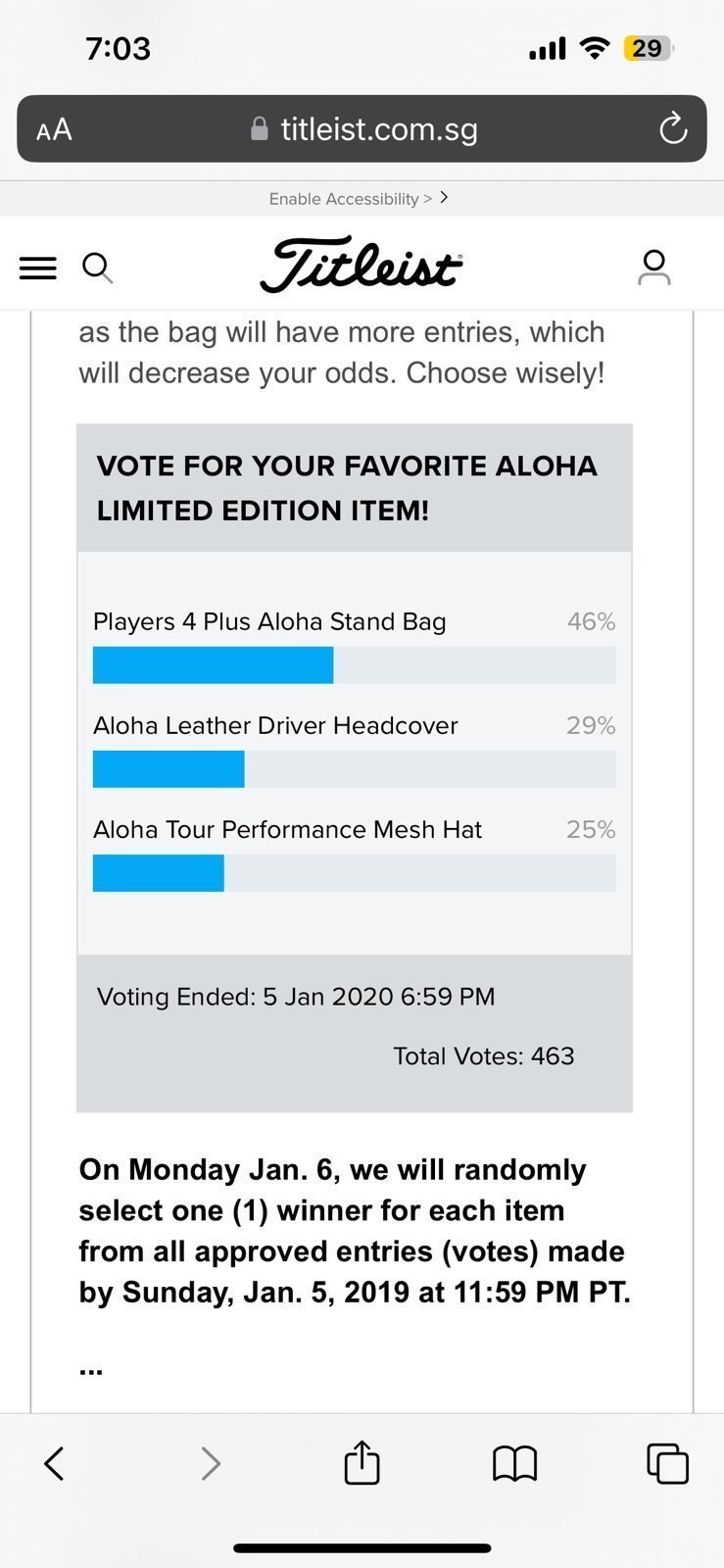Open the AA reader text options
Viewport: 724px width, 1568px height.
tap(54, 129)
